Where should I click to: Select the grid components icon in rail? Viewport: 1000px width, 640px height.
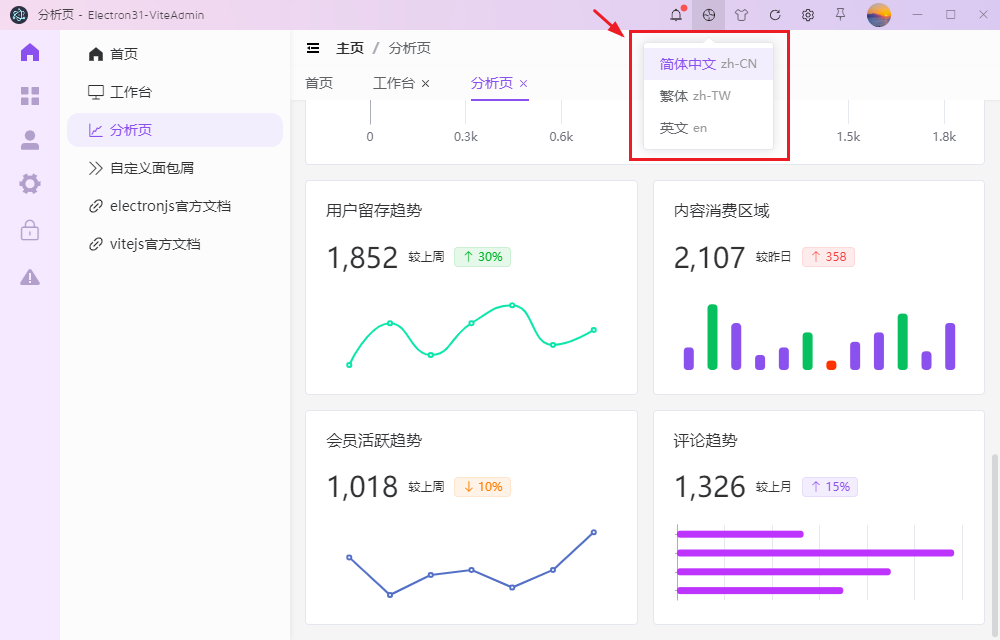coord(30,96)
